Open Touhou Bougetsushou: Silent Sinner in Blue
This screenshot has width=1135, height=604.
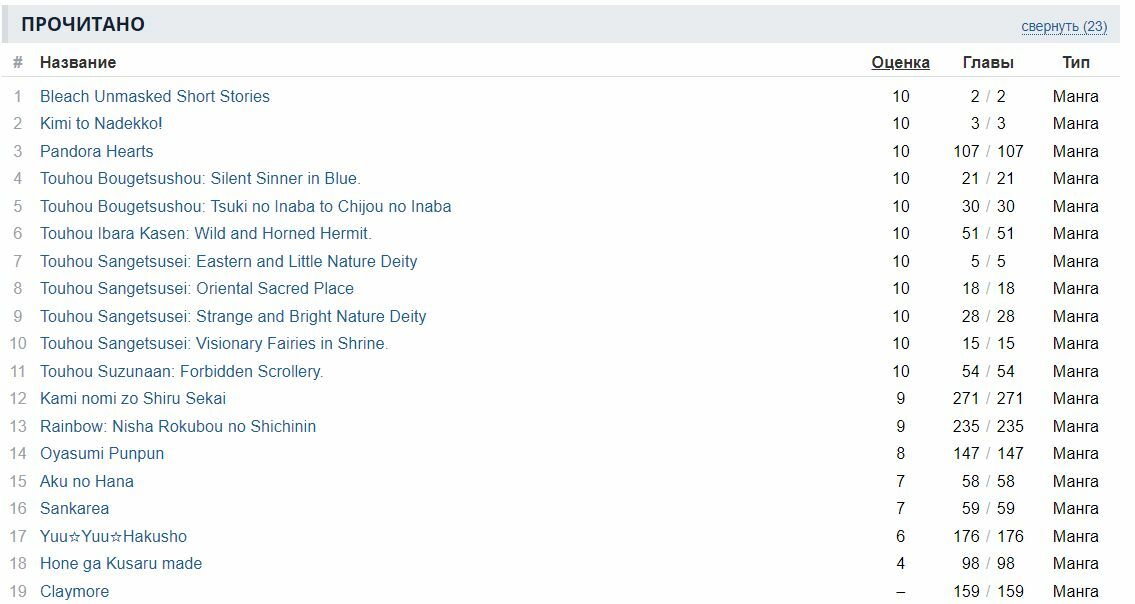pos(199,178)
